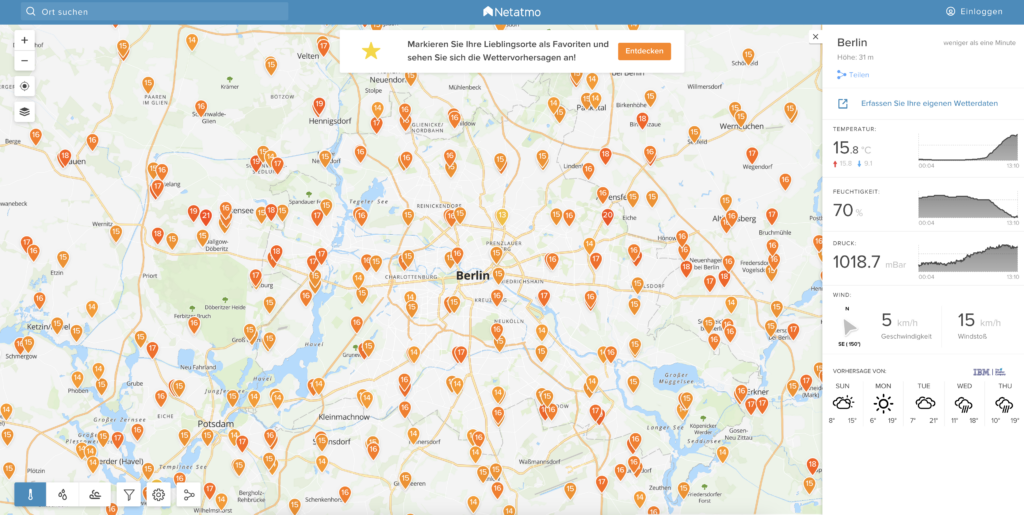Viewport: 1024px width, 515px height.
Task: Switch map to wind view
Action: [95, 494]
